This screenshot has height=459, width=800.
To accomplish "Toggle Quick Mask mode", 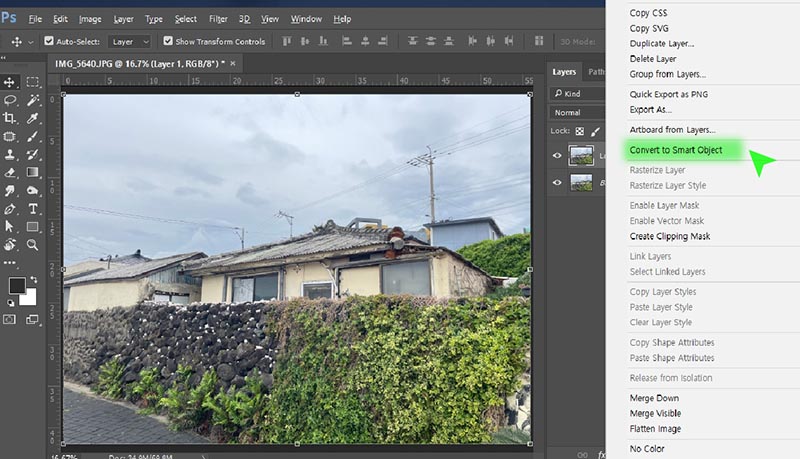I will pyautogui.click(x=9, y=320).
